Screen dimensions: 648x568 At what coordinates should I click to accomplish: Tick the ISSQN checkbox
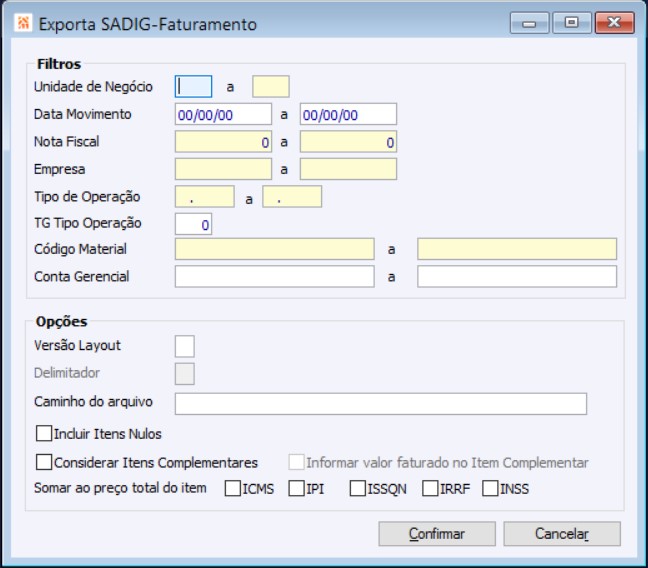click(x=357, y=488)
